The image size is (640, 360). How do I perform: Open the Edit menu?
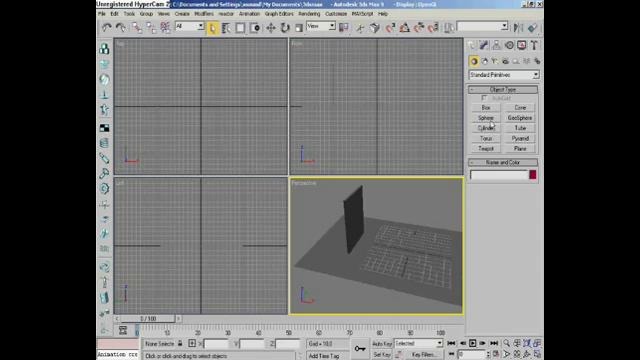114,14
